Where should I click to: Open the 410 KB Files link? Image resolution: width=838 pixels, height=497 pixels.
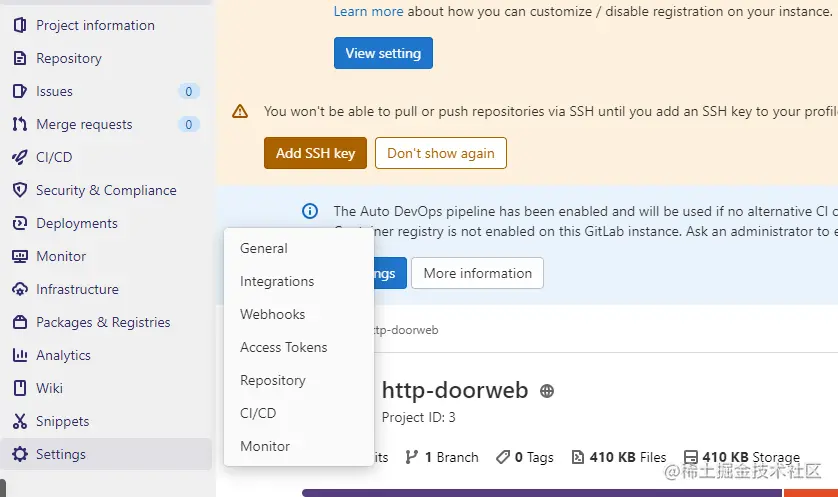619,457
